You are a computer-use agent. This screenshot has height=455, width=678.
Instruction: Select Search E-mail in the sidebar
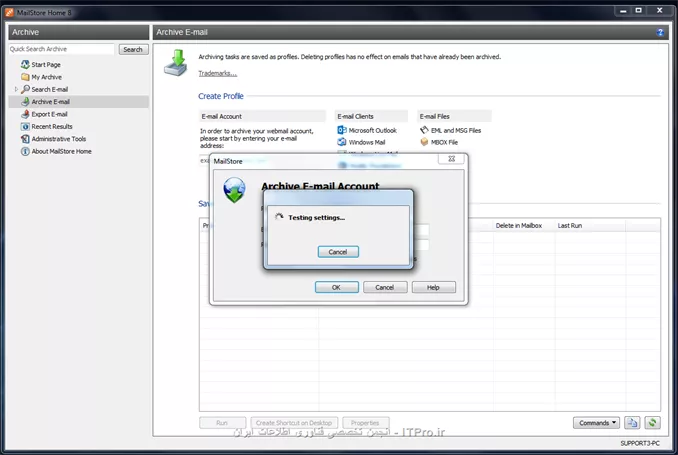(50, 89)
